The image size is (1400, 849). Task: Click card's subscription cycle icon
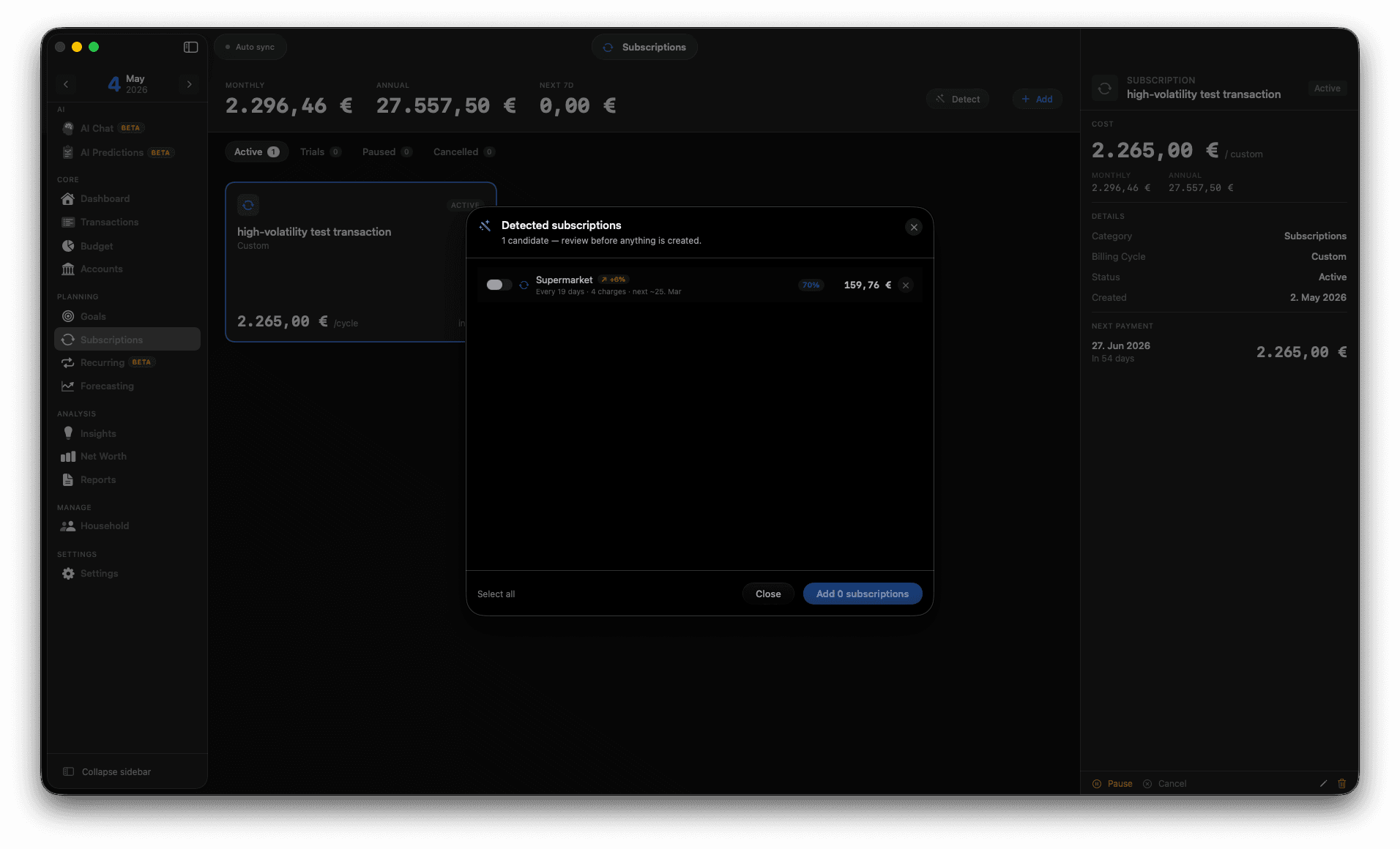(248, 206)
